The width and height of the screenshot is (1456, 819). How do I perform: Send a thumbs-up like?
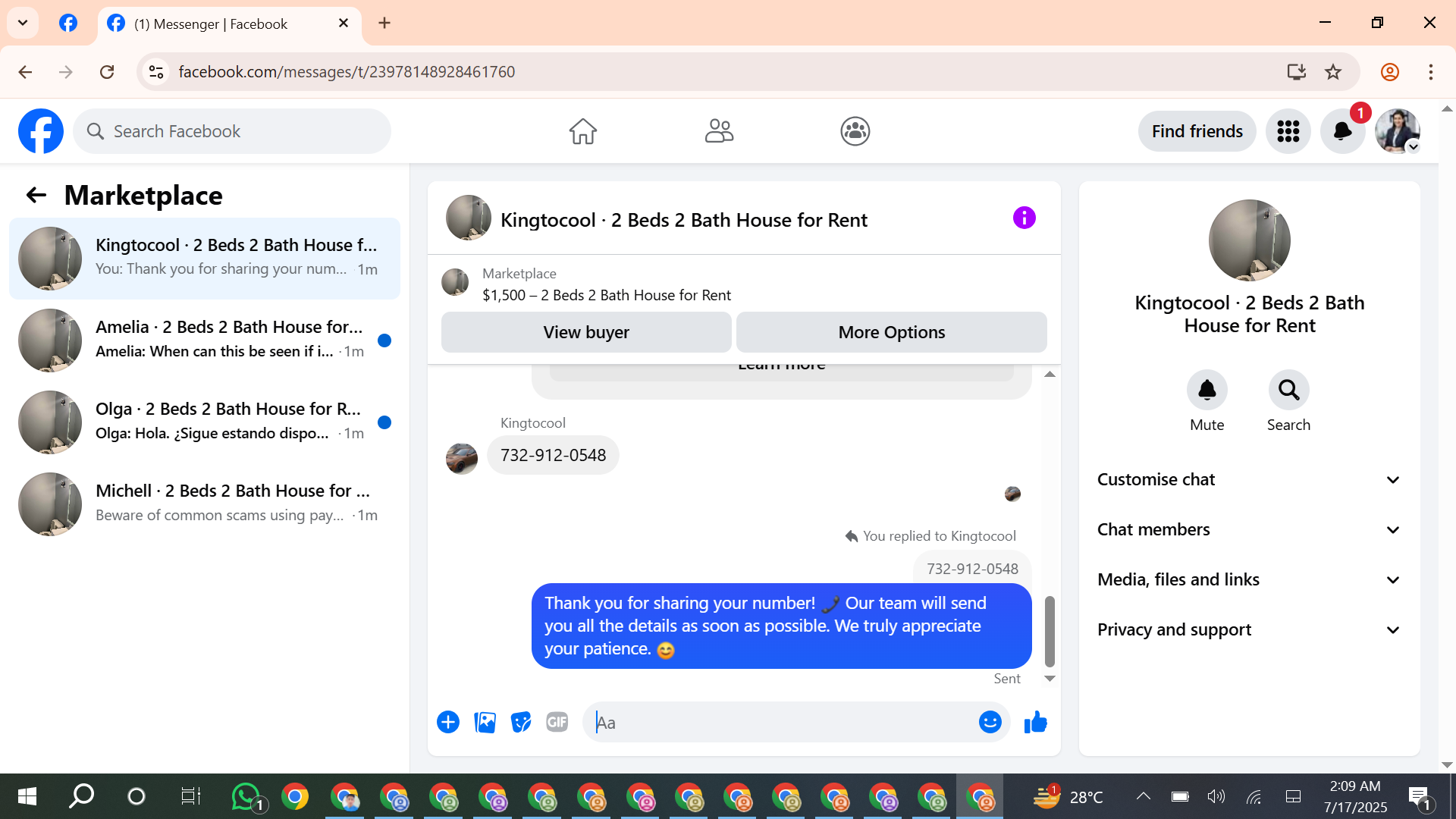(x=1035, y=722)
